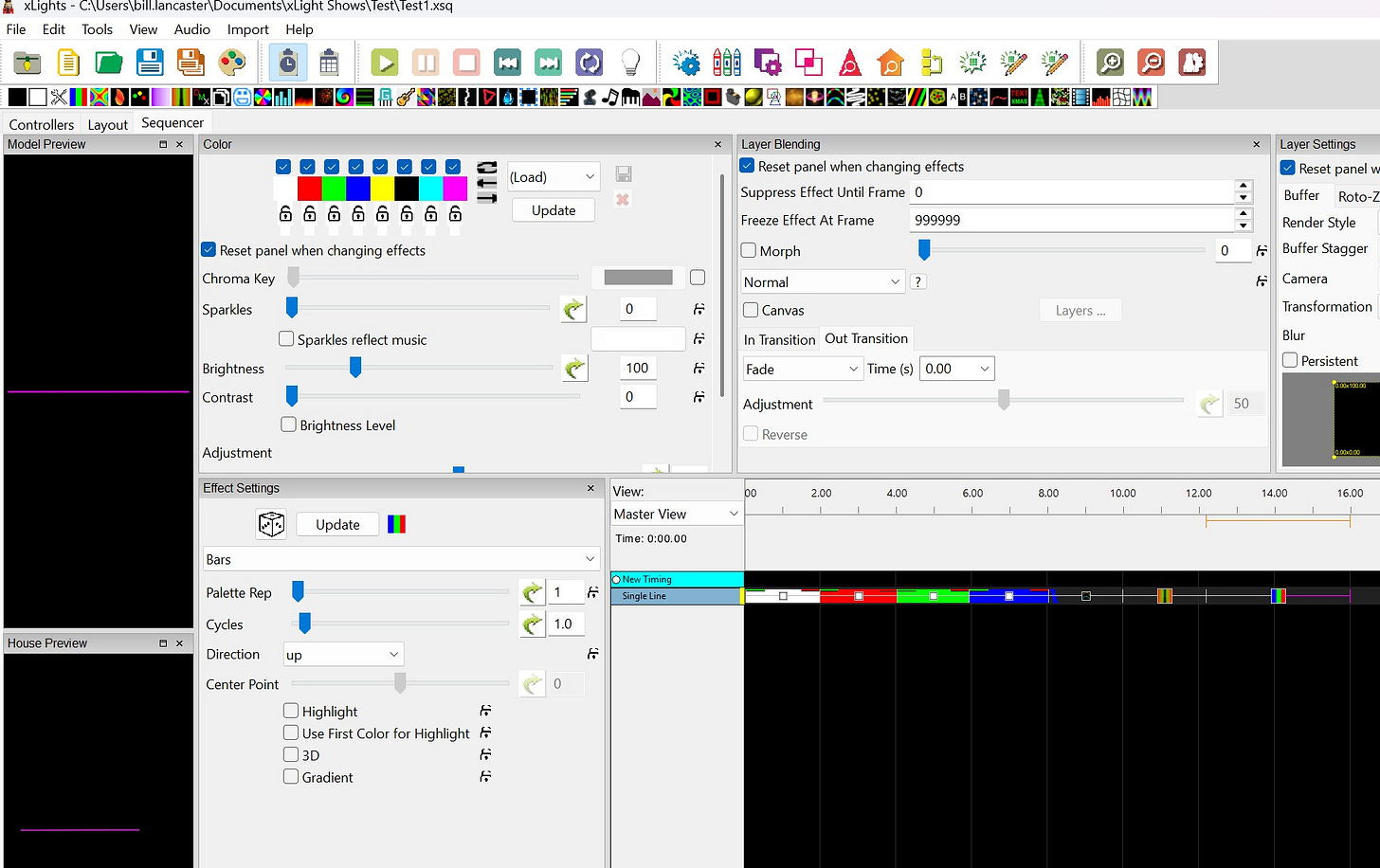Enable the Highlight checkbox
This screenshot has height=868, width=1380.
(291, 711)
